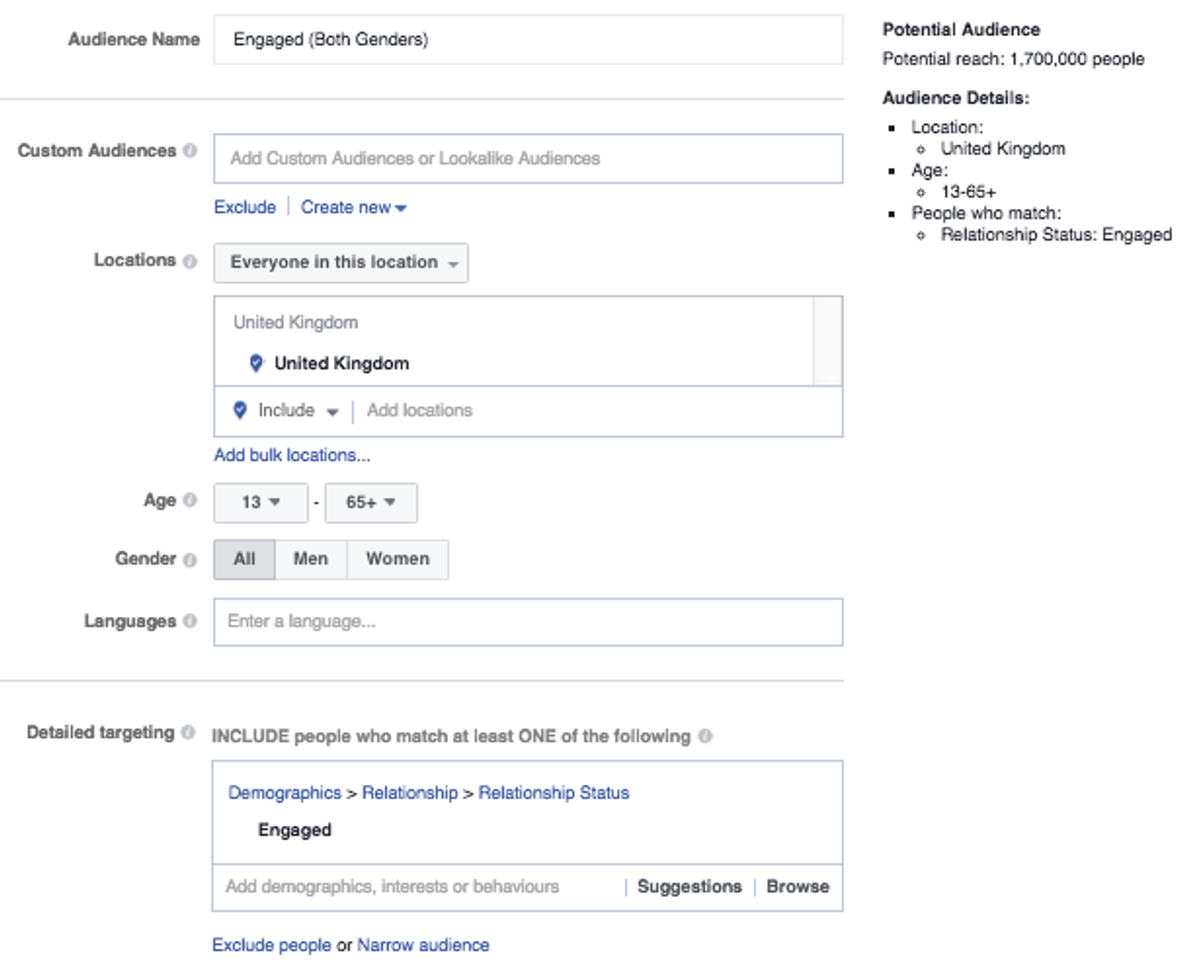Click the Detailed targeting info icon
Image resolution: width=1200 pixels, height=976 pixels.
coord(188,733)
